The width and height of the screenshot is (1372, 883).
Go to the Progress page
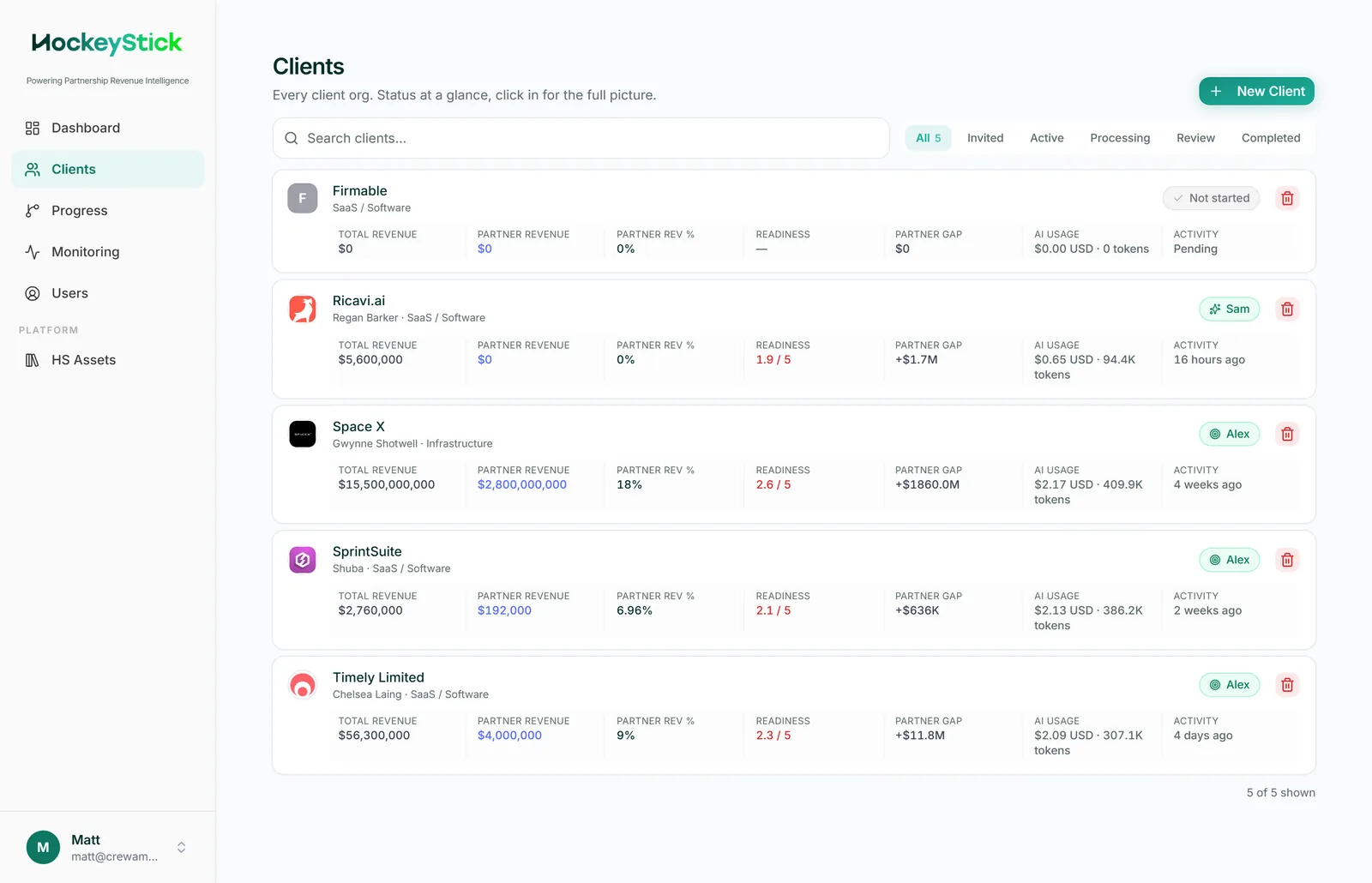[x=107, y=210]
